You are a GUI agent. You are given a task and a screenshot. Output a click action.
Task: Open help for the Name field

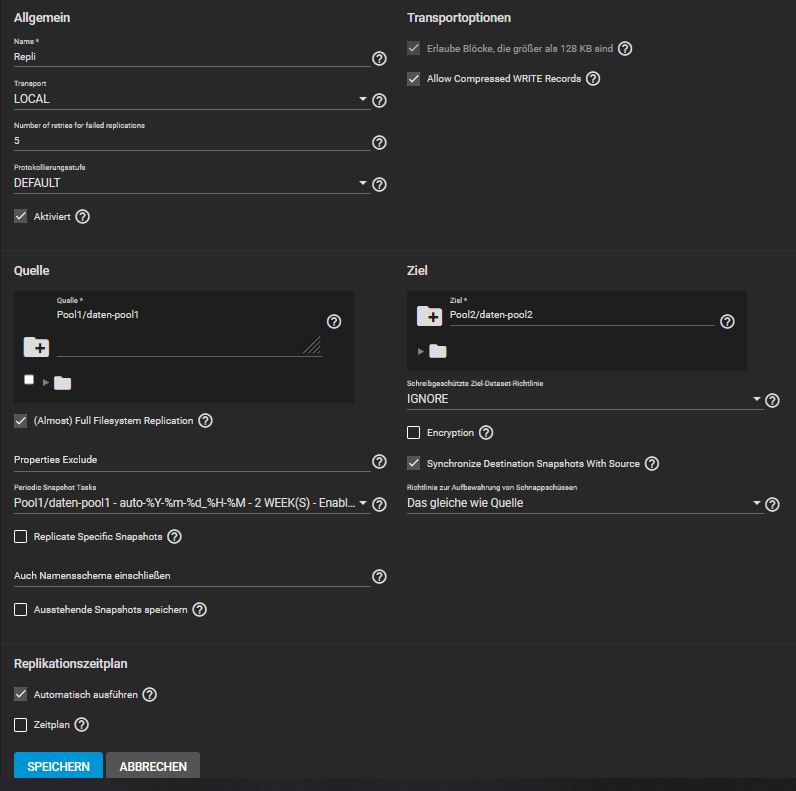pyautogui.click(x=379, y=58)
